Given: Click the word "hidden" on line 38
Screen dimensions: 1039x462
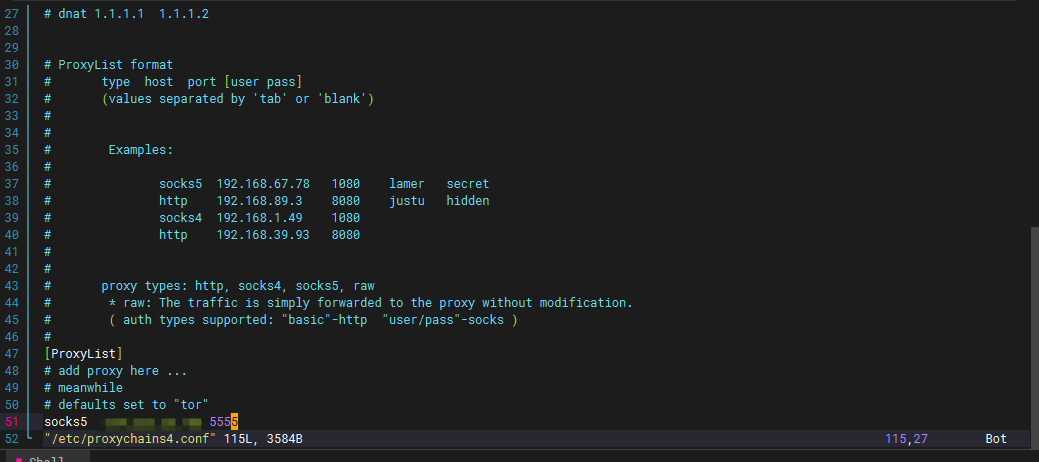Looking at the screenshot, I should (467, 201).
